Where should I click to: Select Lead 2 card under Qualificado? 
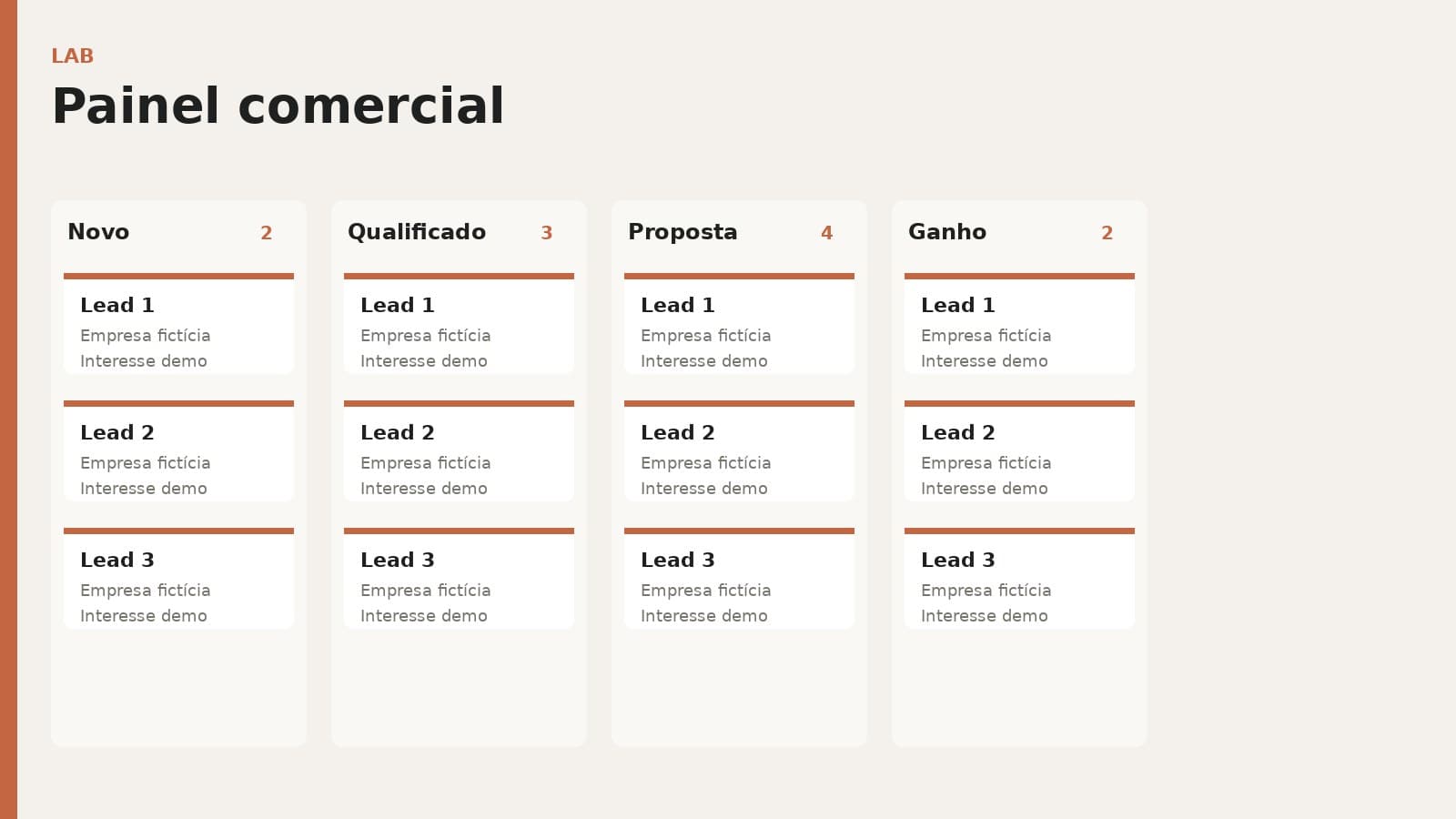pyautogui.click(x=459, y=450)
